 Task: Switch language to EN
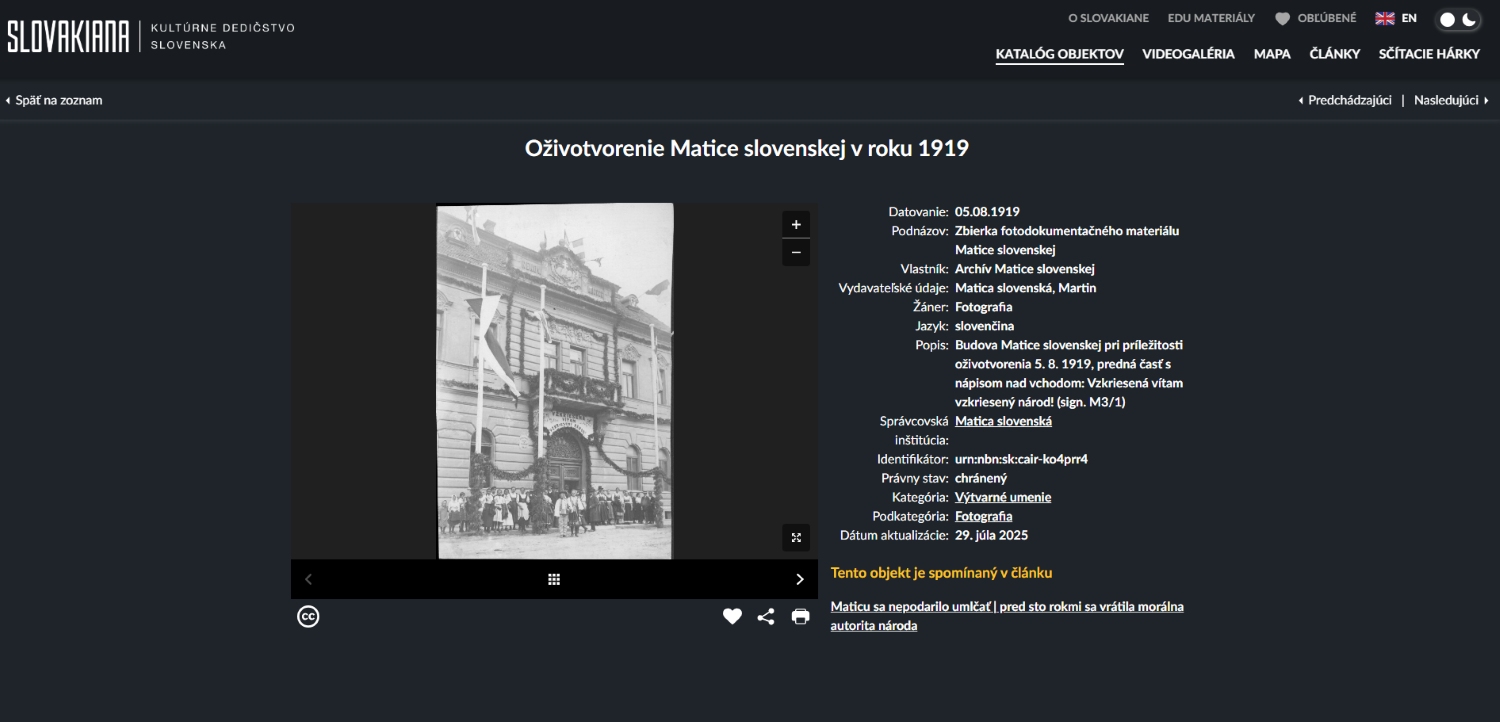pyautogui.click(x=1396, y=18)
